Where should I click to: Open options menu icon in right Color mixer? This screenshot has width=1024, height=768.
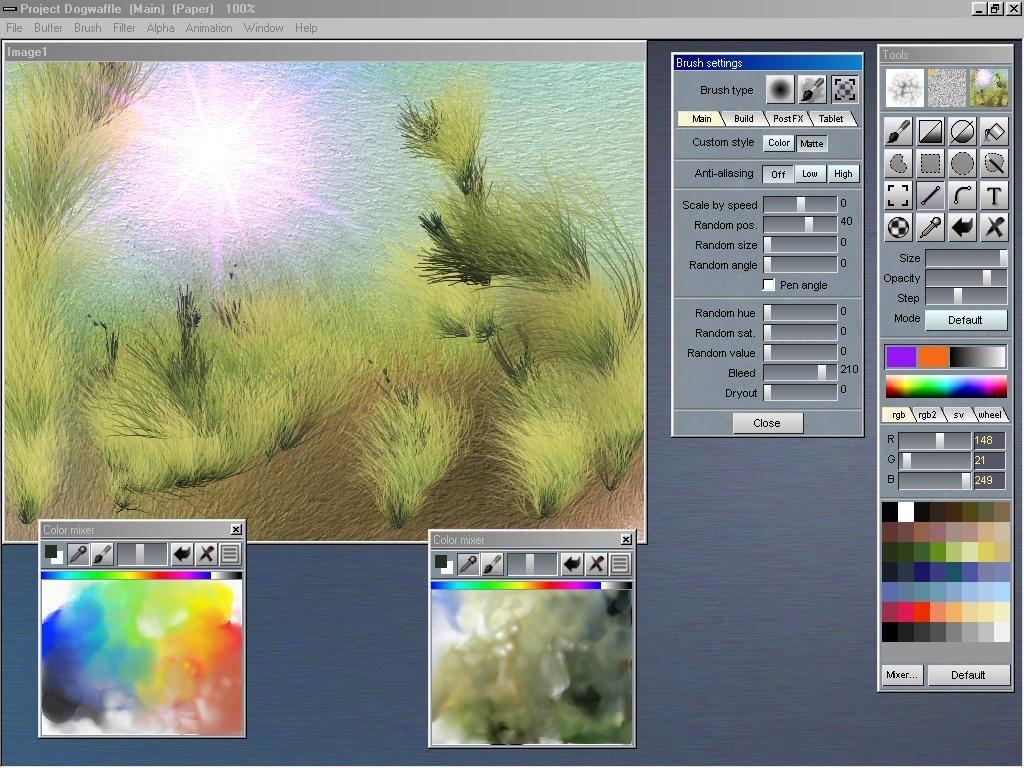[x=620, y=564]
